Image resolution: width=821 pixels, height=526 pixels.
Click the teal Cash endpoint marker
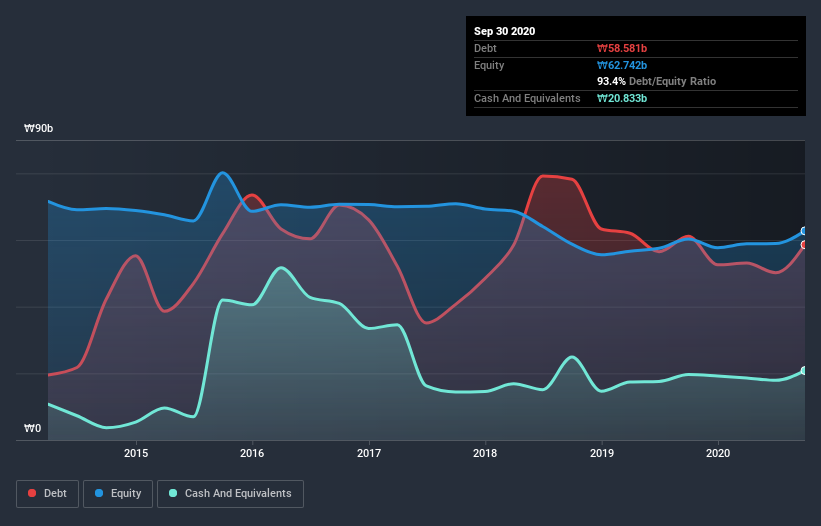[x=804, y=371]
